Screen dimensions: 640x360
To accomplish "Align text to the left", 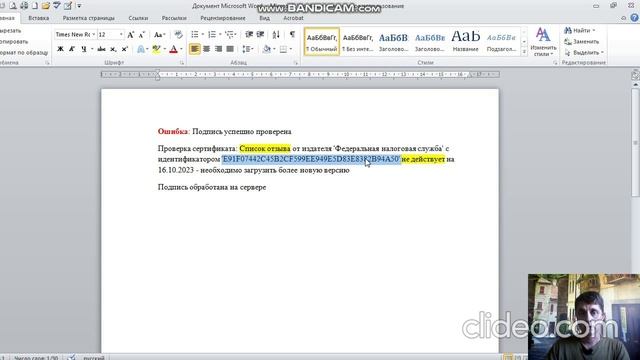I will [x=195, y=49].
